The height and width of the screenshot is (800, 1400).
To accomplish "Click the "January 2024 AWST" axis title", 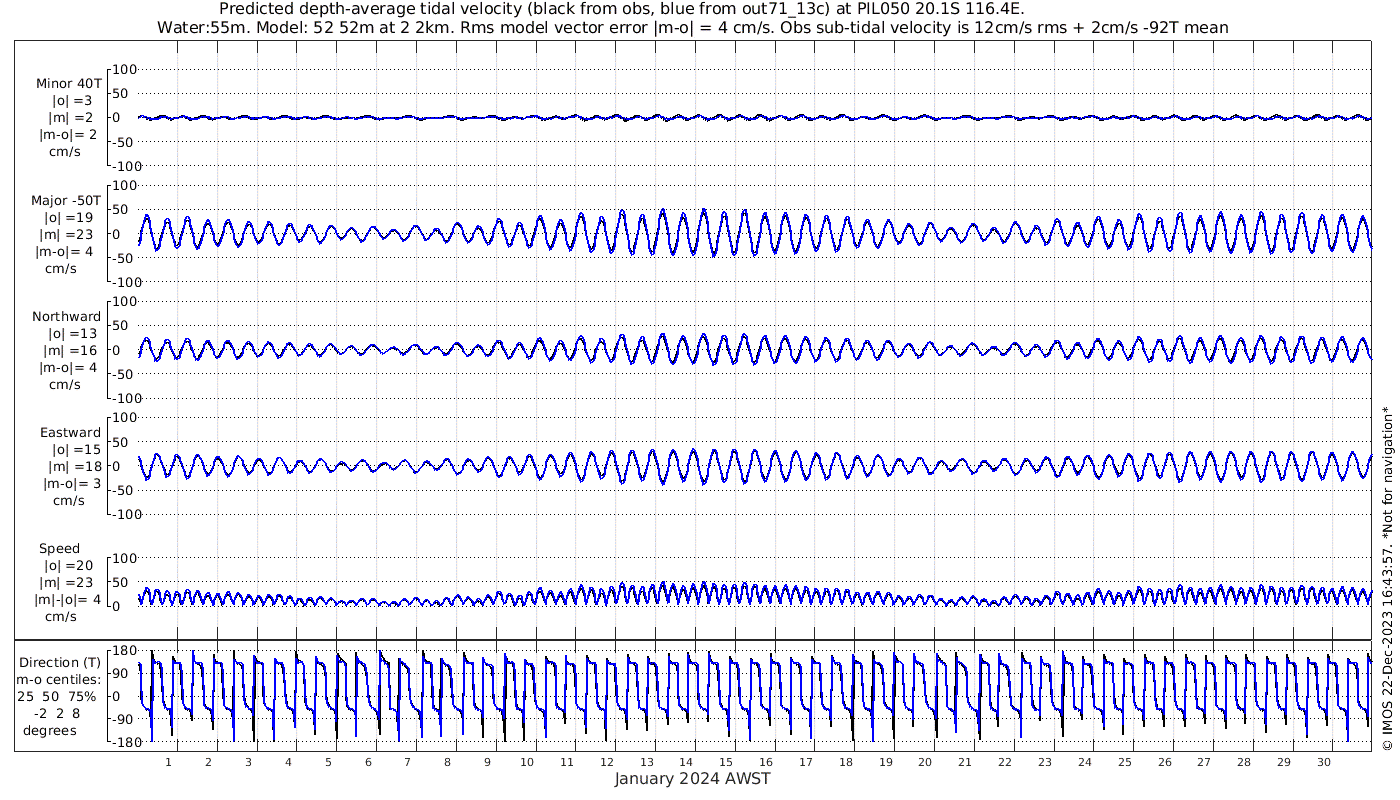I will 692,779.
